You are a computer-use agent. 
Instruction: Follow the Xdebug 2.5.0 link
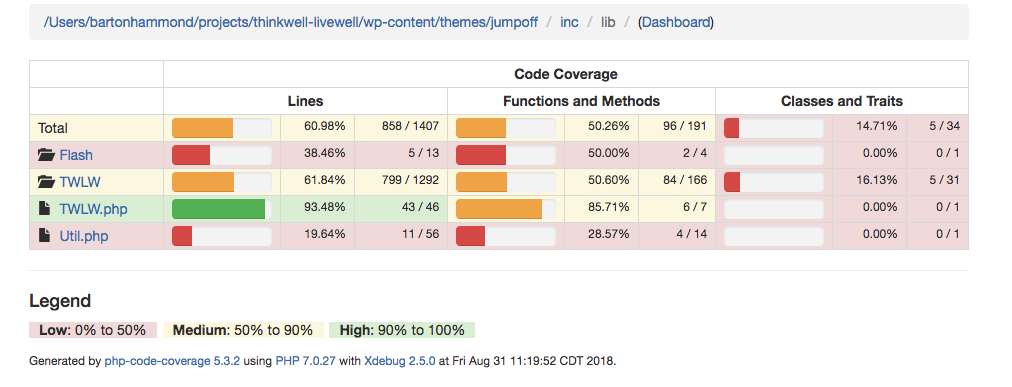(x=400, y=361)
